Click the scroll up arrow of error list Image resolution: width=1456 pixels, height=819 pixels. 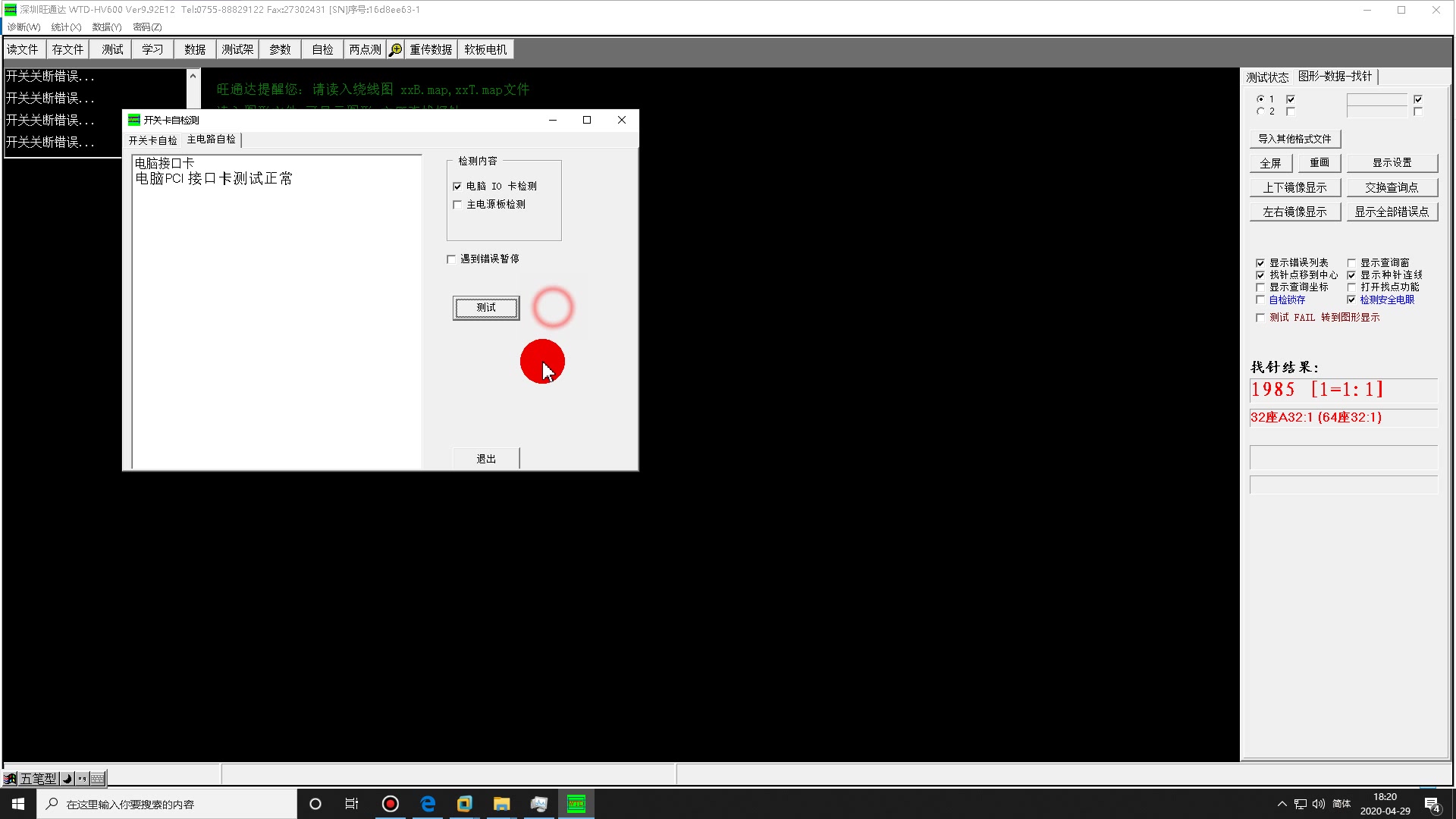[193, 76]
